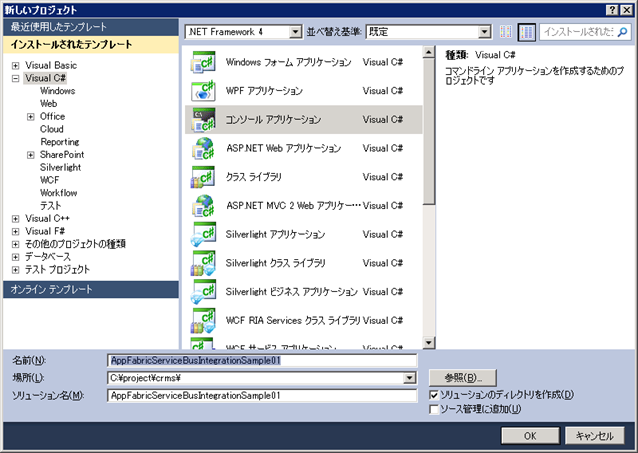This screenshot has height=453, width=638.
Task: Switch to small icons view
Action: point(506,32)
